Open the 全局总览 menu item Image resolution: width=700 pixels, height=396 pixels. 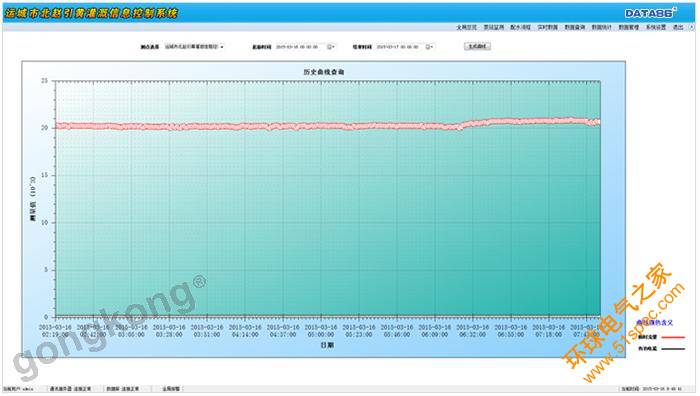(467, 27)
